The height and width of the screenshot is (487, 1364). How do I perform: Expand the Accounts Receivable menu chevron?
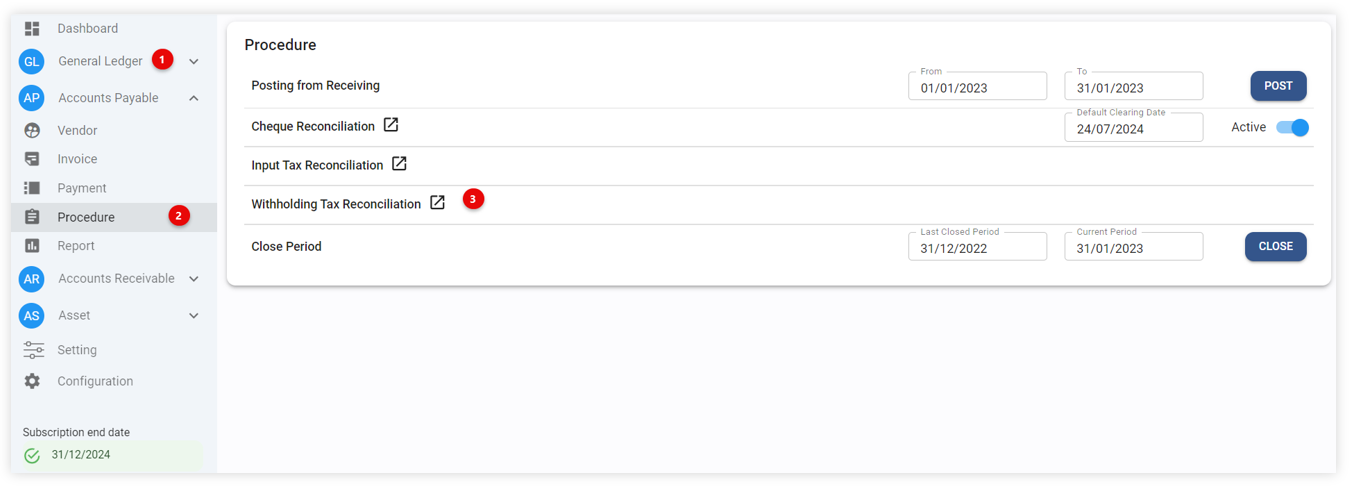click(x=194, y=279)
